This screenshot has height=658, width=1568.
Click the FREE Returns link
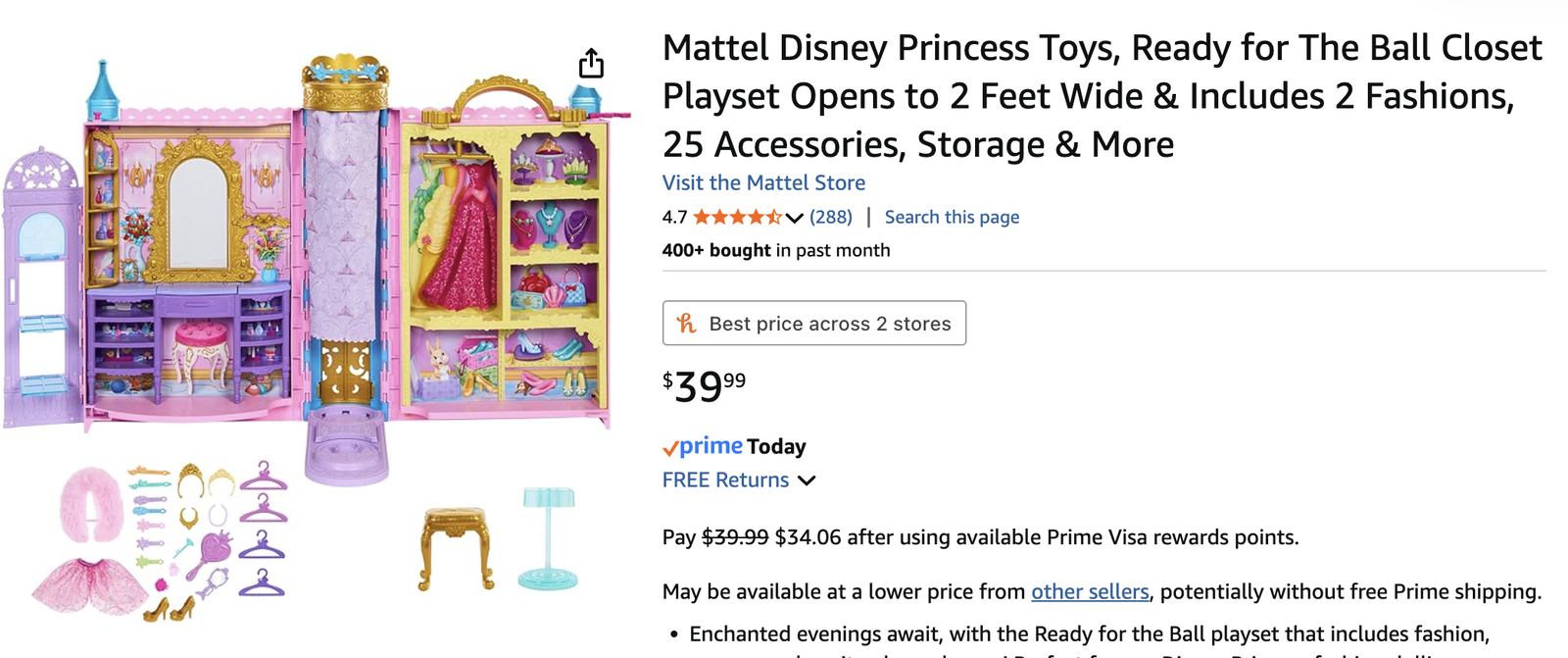pyautogui.click(x=725, y=481)
